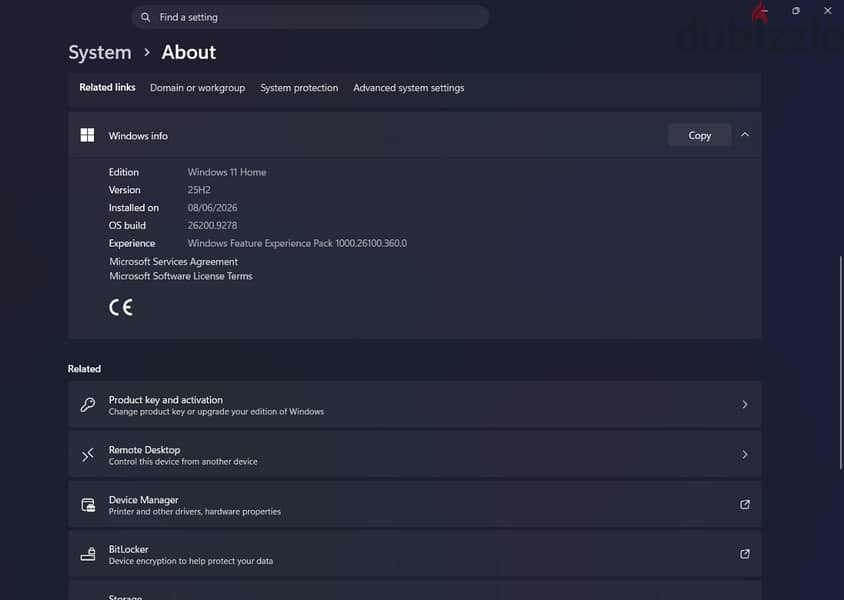
Task: Click BitLocker external link icon
Action: 745,554
